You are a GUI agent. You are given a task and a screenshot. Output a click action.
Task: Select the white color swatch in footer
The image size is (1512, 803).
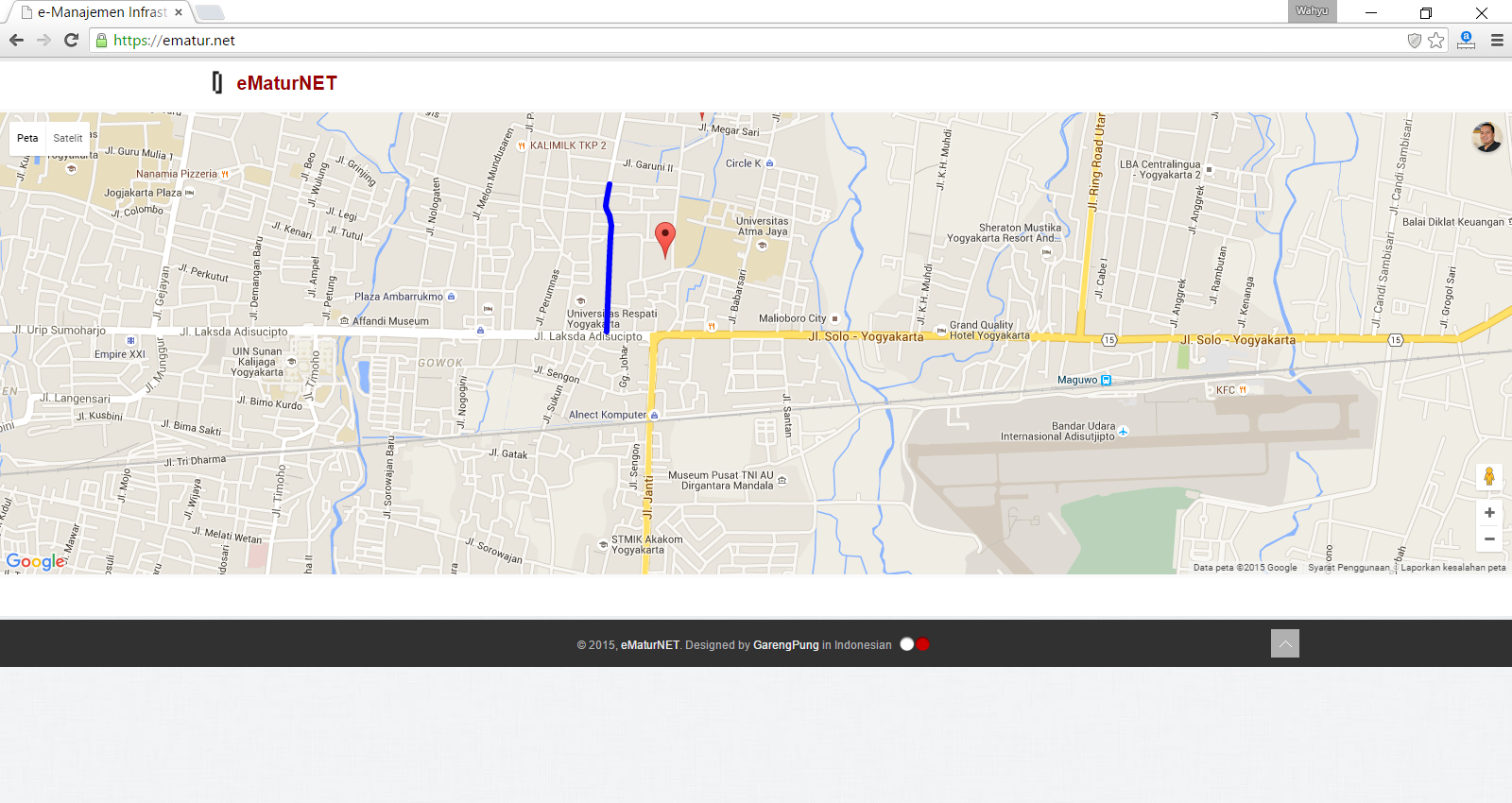pyautogui.click(x=907, y=644)
